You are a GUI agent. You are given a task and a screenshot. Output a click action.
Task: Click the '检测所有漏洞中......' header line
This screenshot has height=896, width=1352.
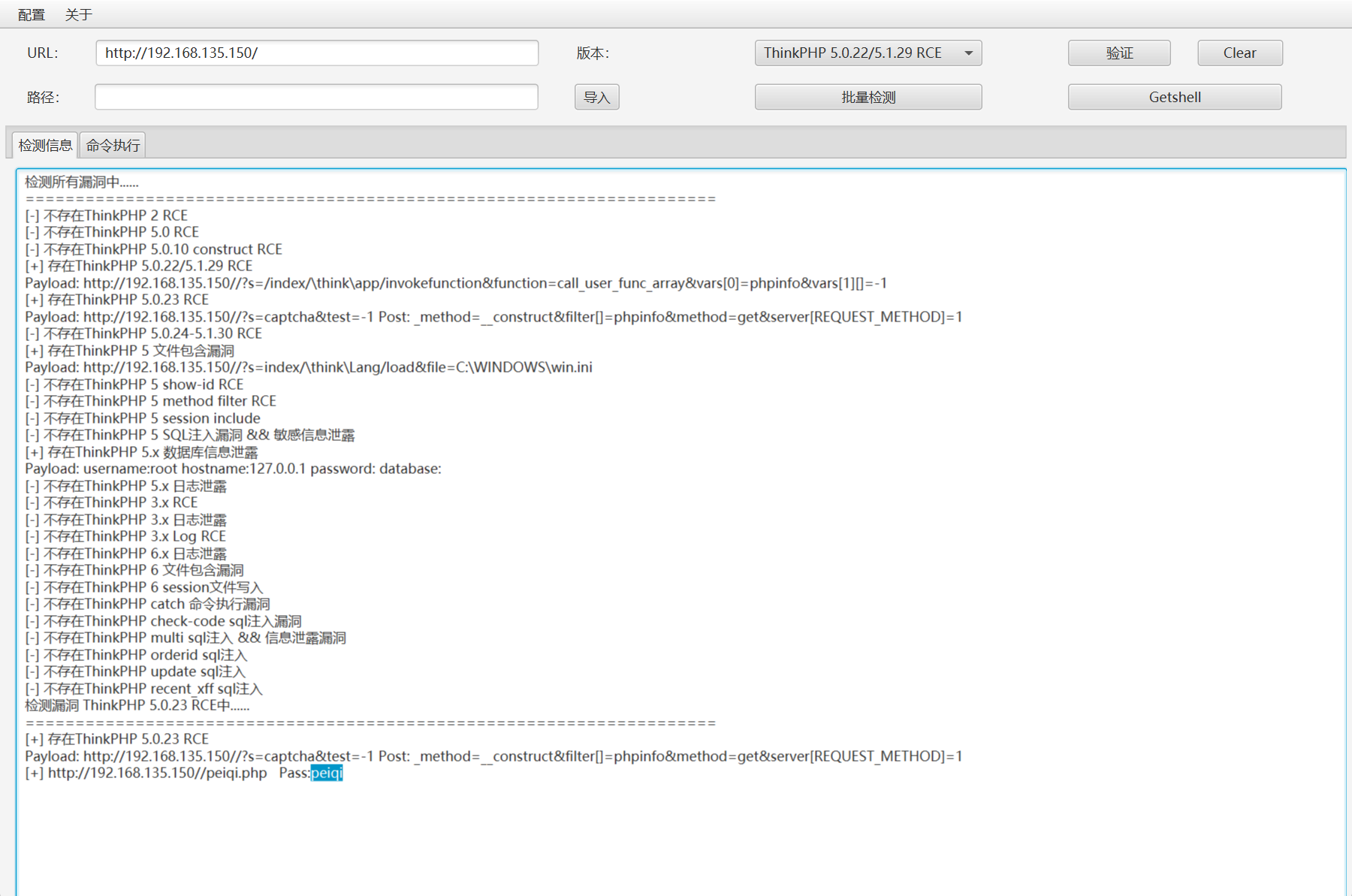[82, 182]
